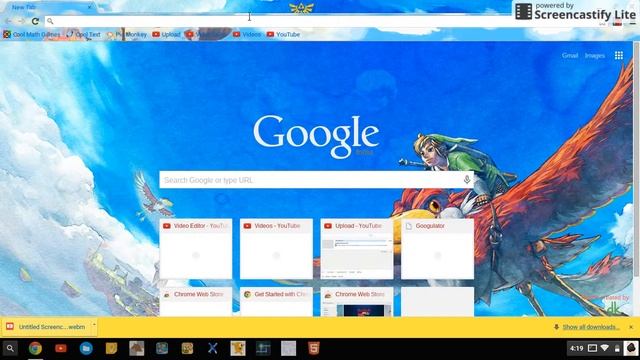This screenshot has height=360, width=640.
Task: Open the HTML5 app on shelf
Action: [313, 349]
